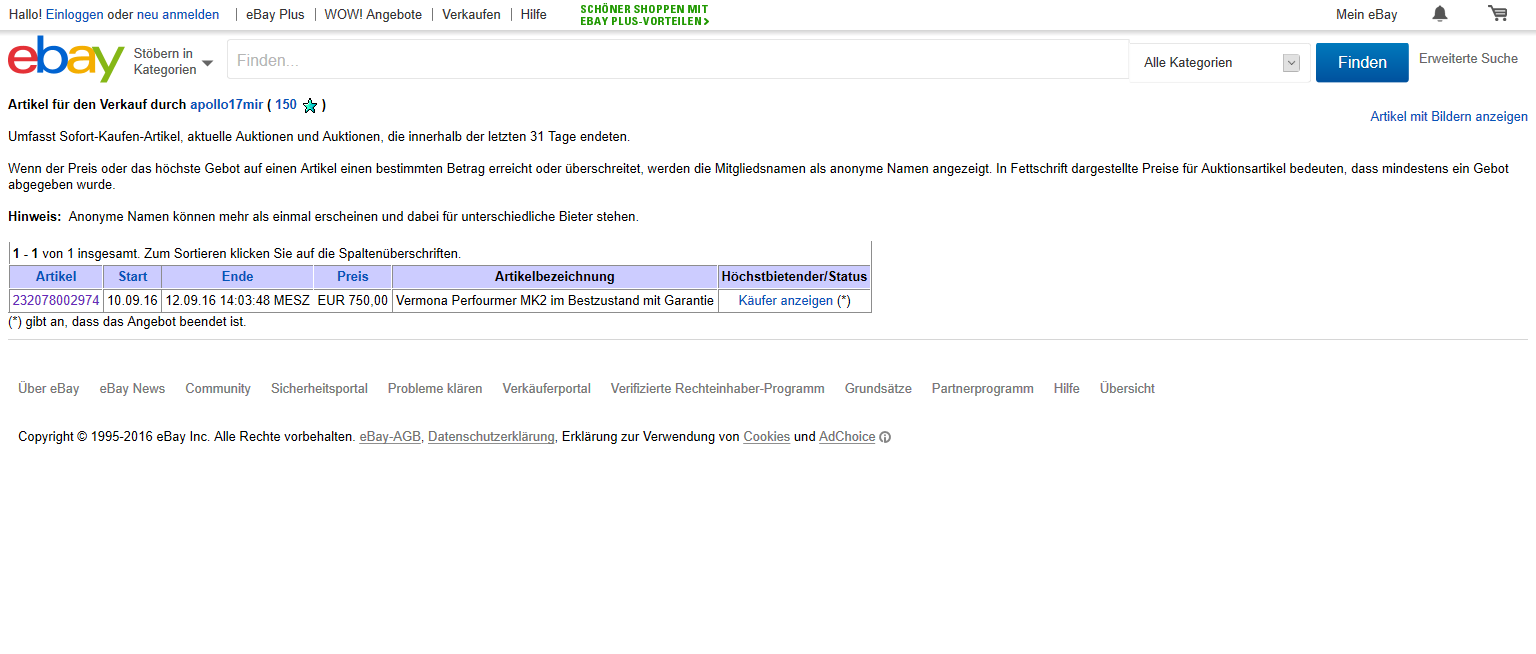This screenshot has height=654, width=1536.
Task: Sort by the Preis column header
Action: click(x=352, y=277)
